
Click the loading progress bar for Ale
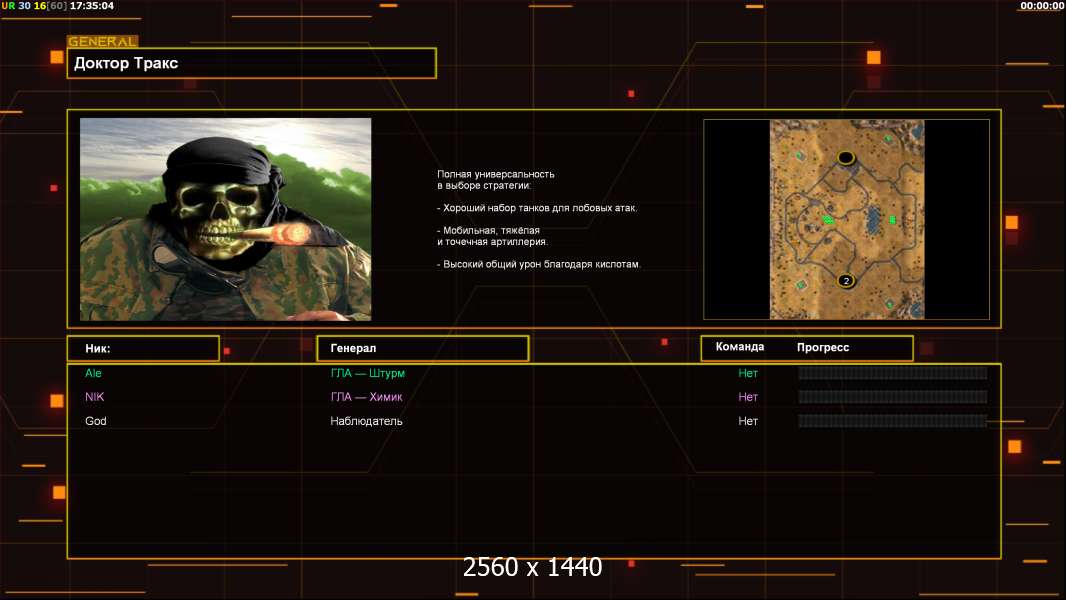[892, 373]
